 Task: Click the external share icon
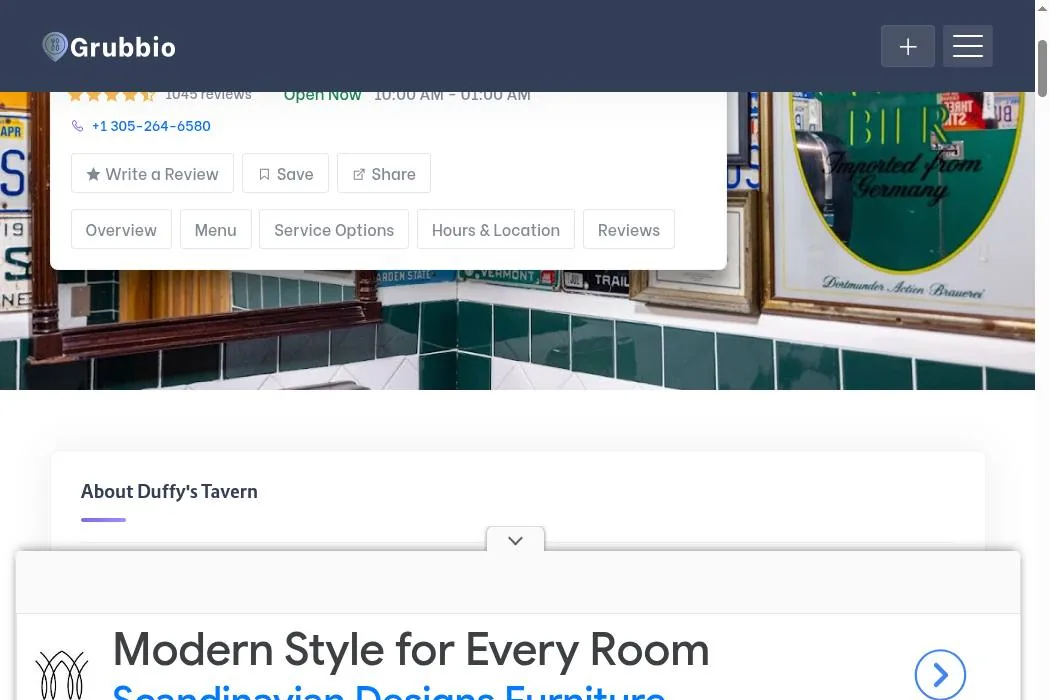(359, 174)
